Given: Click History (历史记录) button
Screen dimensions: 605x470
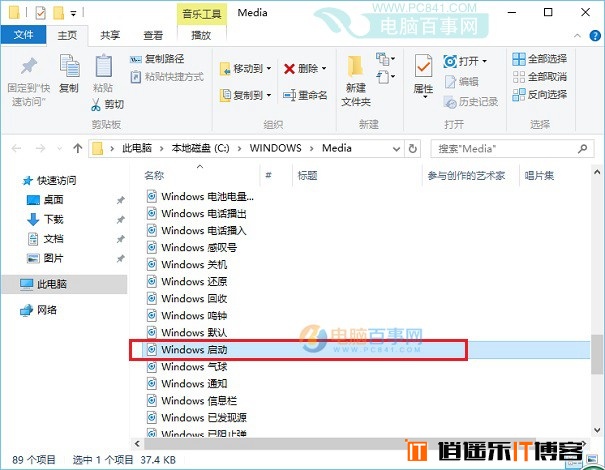Looking at the screenshot, I should point(471,102).
